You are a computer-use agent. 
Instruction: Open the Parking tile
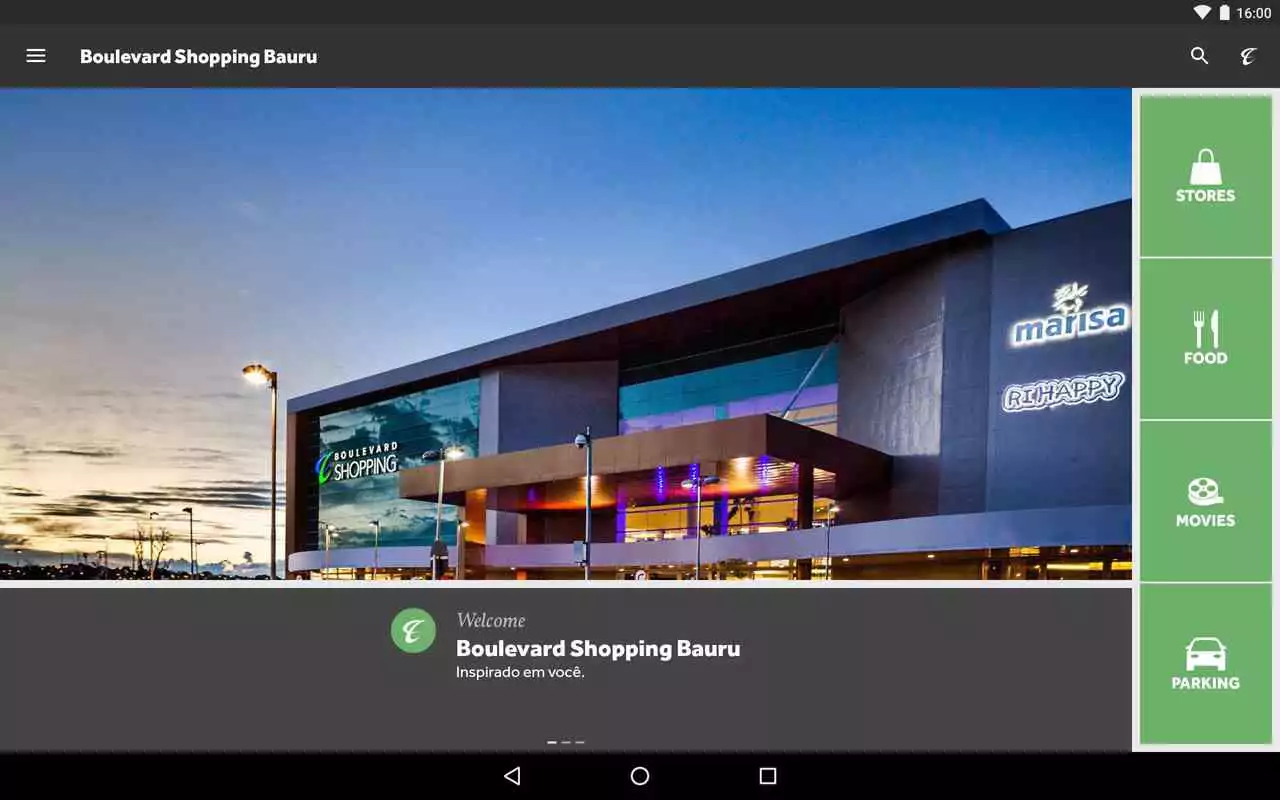point(1206,664)
